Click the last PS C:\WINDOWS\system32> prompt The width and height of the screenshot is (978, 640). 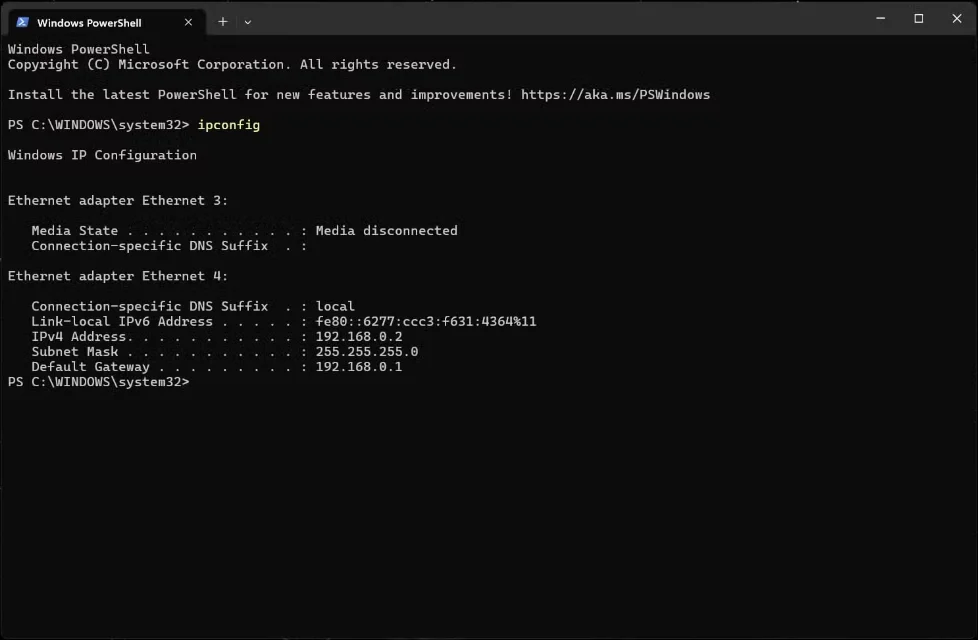pos(99,382)
